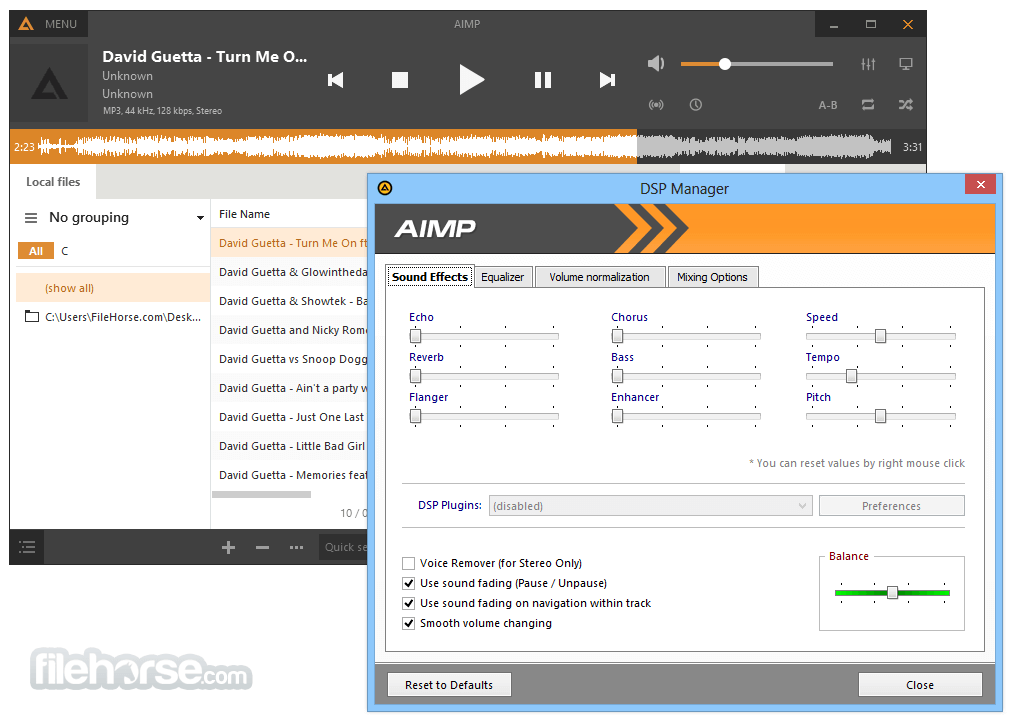Select the C letter filter
Viewport: 1012px width, 720px height.
pos(65,251)
